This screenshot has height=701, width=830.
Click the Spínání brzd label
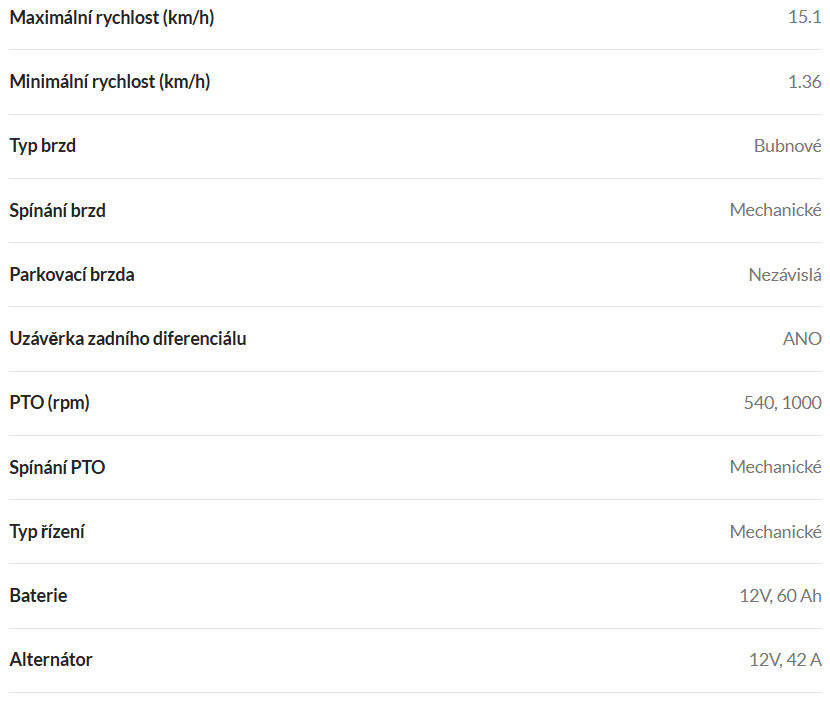pyautogui.click(x=57, y=211)
